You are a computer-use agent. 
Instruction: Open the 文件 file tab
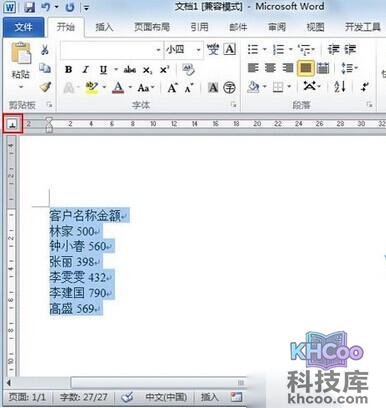23,27
